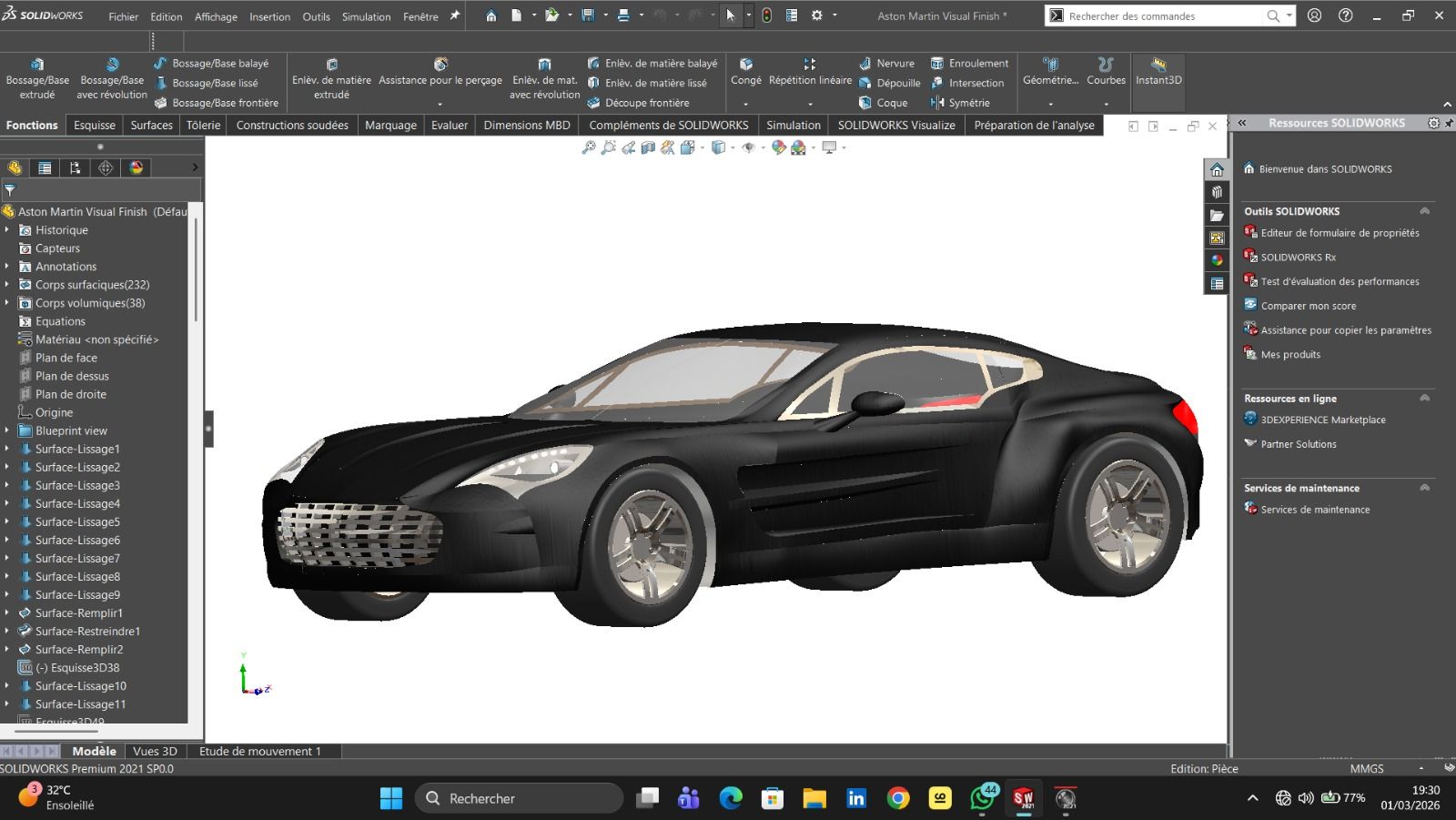Collapse the Outils SOLIDWORKS section

(x=1424, y=211)
